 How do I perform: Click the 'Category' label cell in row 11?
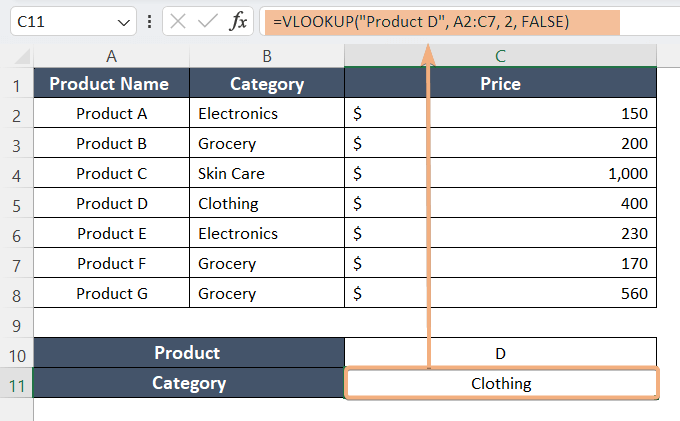[189, 383]
